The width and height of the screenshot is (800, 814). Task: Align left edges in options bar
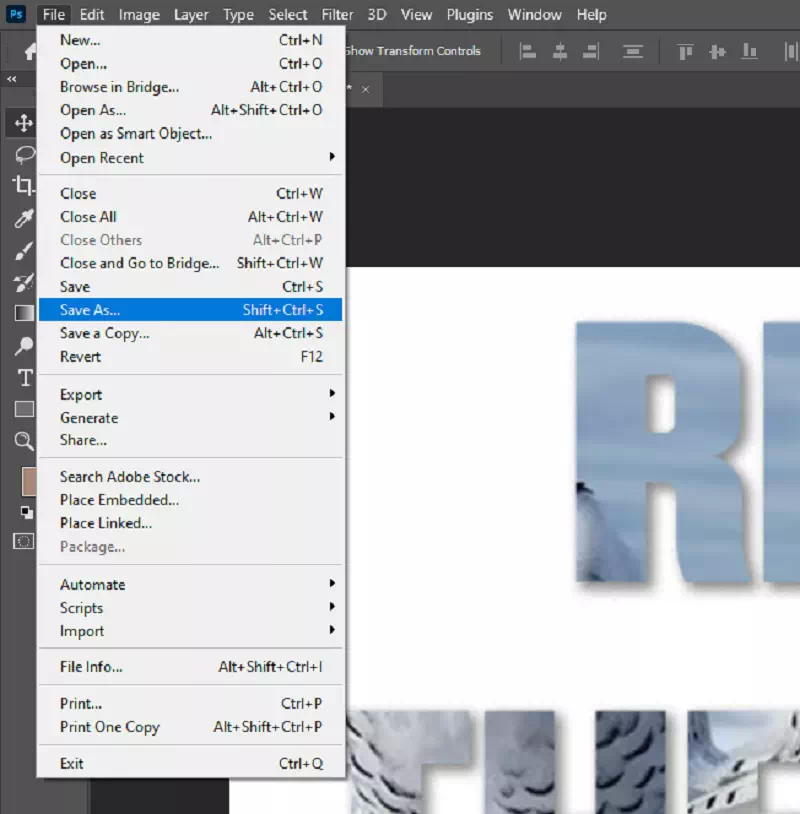click(527, 51)
